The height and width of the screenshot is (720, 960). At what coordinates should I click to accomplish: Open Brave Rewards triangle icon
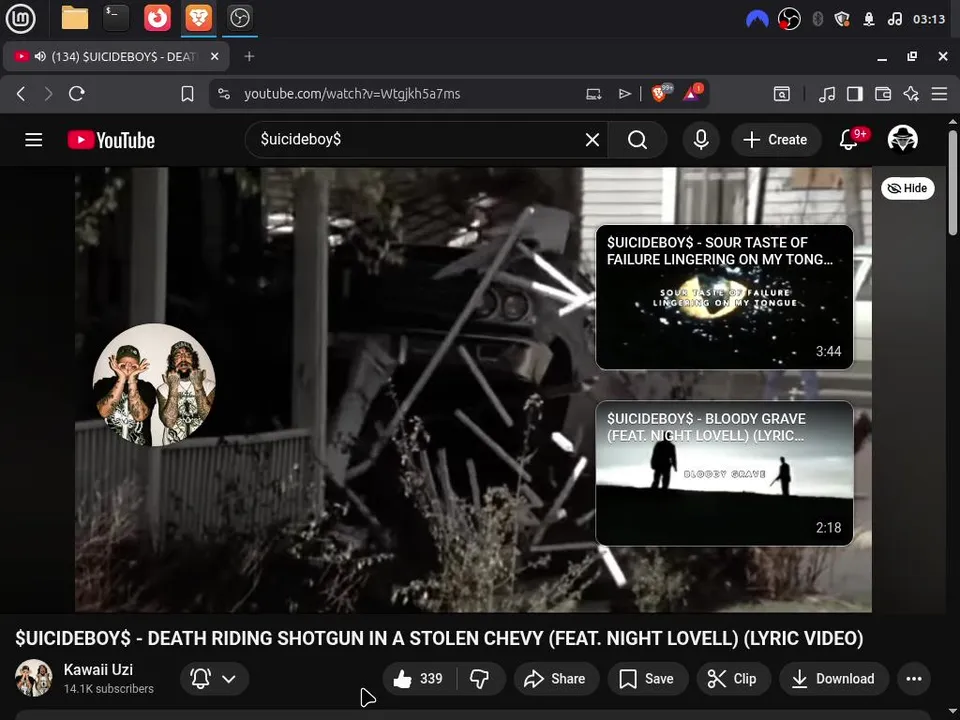pos(692,93)
